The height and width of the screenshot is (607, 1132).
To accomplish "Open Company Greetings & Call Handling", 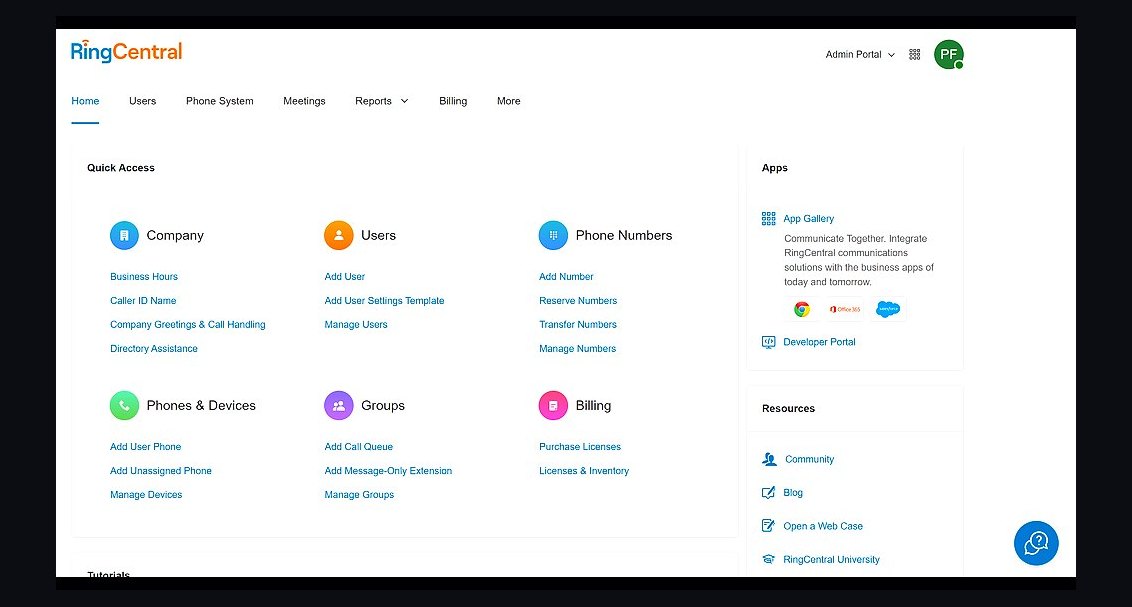I will click(188, 325).
